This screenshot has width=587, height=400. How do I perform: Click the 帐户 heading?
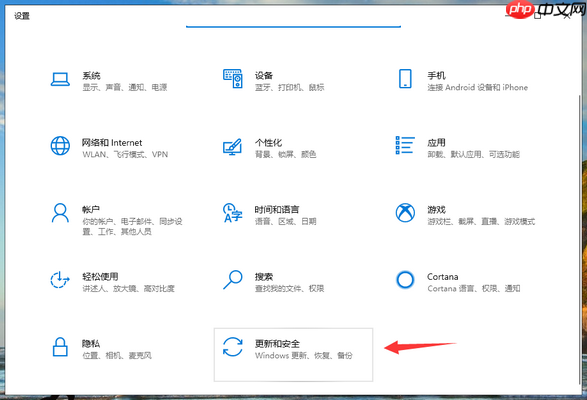[x=91, y=210]
